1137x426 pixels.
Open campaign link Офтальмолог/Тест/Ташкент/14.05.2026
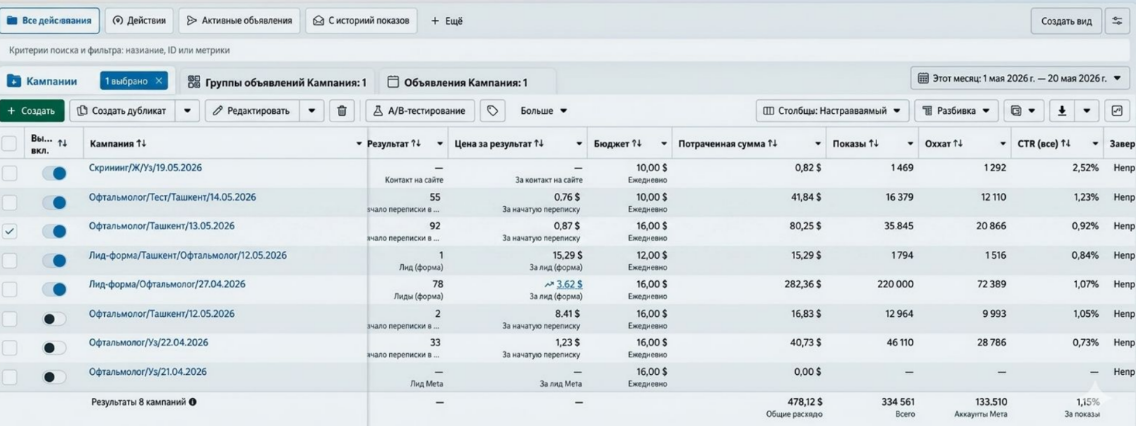click(x=172, y=197)
